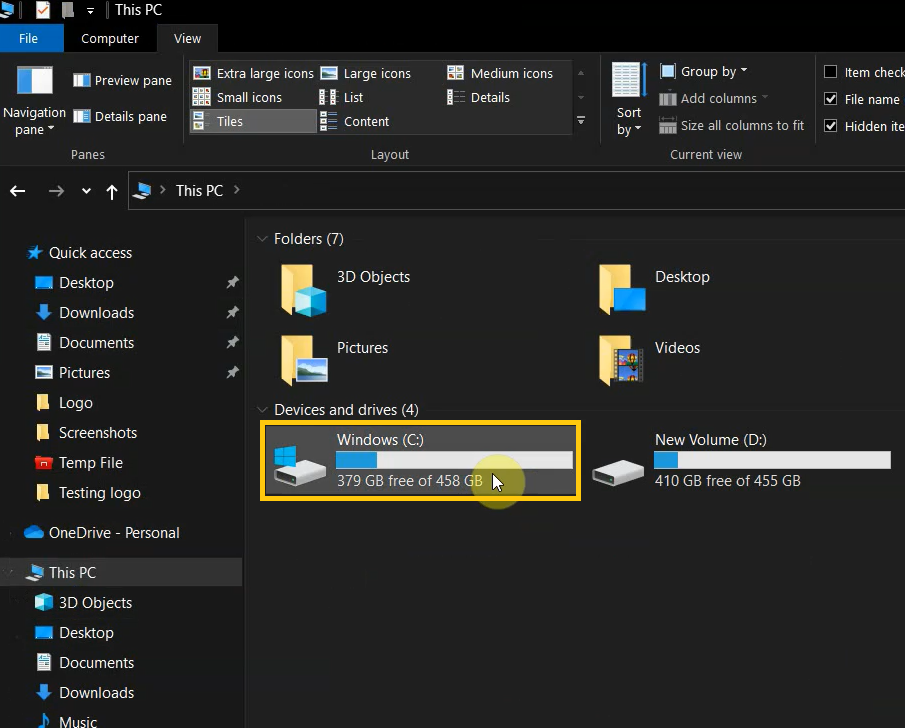Click Size all columns to fit
The height and width of the screenshot is (728, 905).
click(732, 125)
